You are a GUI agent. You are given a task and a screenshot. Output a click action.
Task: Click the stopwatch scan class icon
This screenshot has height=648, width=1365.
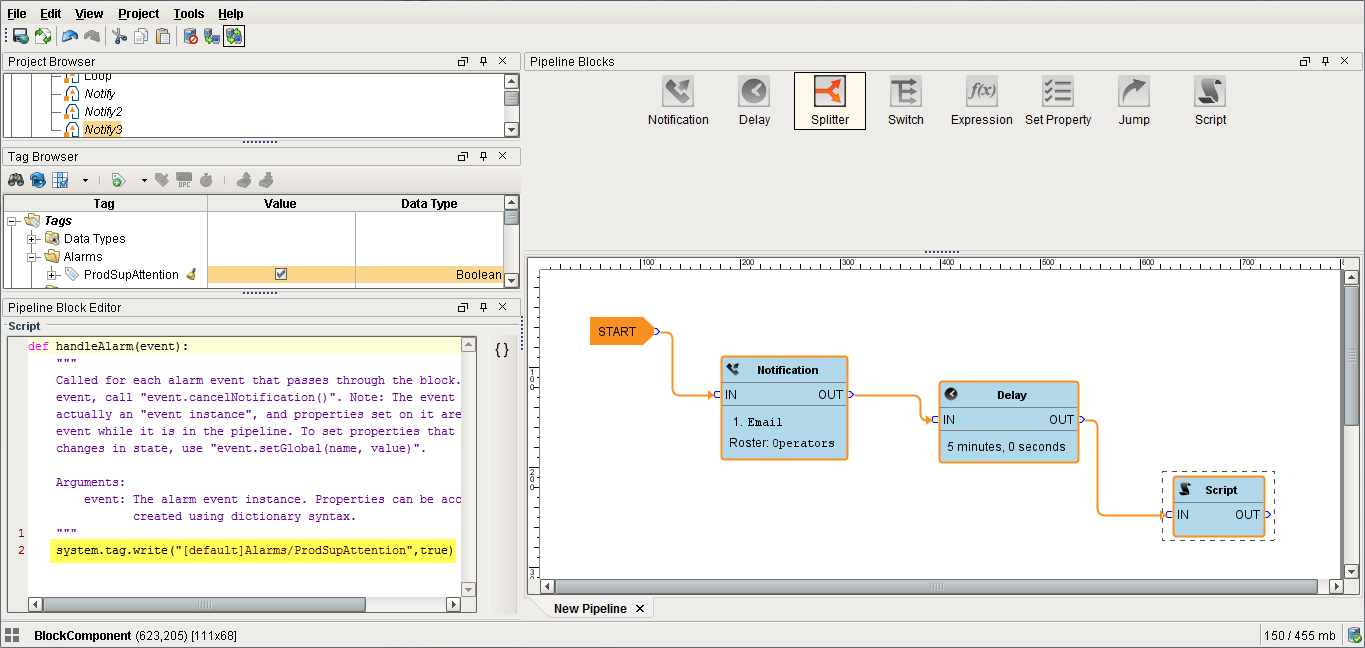pyautogui.click(x=206, y=180)
